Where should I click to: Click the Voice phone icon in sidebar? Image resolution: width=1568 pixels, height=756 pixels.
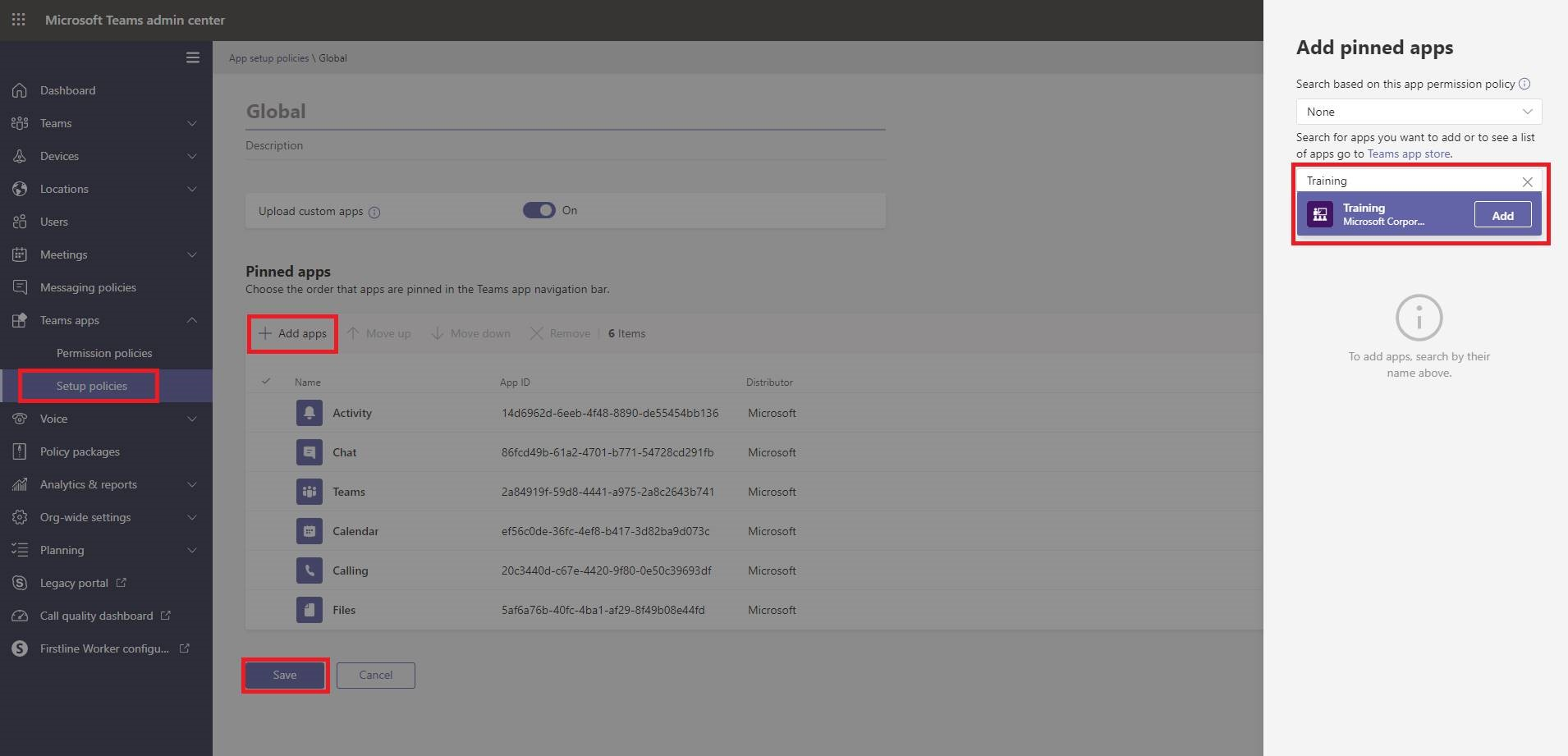[x=20, y=419]
